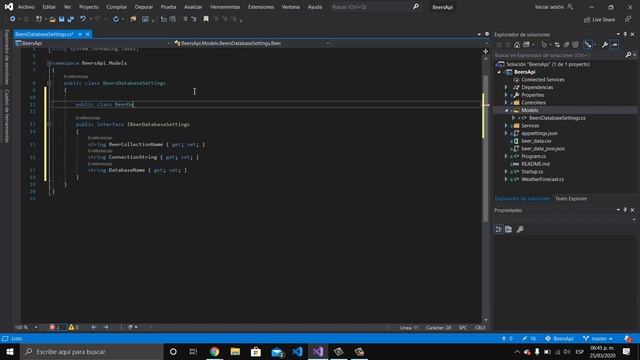Open the BeersApi.Models.BeersDatabaseSettings.Beer type dropdown
This screenshot has height=360, width=640.
[327, 43]
